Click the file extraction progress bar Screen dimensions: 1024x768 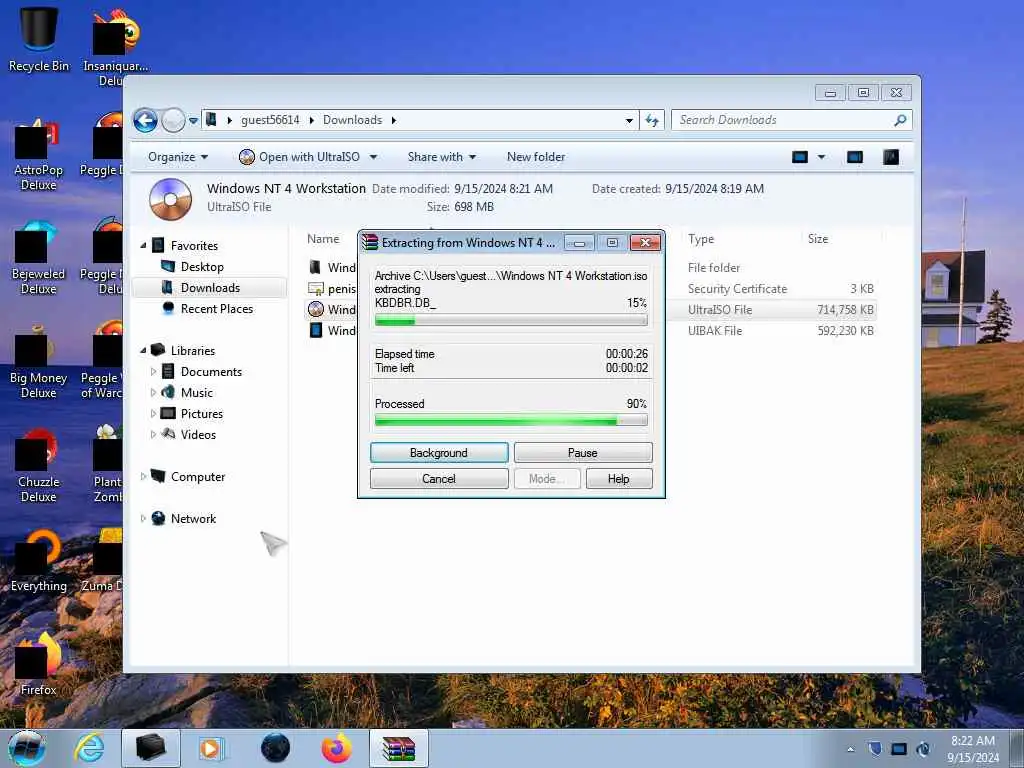point(511,320)
